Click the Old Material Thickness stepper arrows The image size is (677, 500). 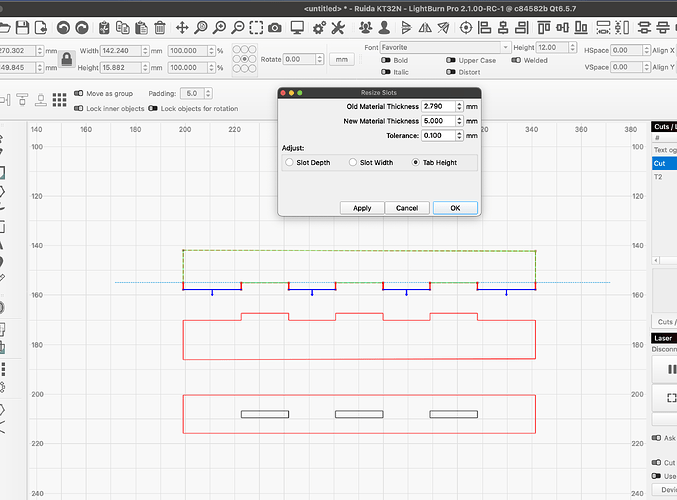click(459, 106)
